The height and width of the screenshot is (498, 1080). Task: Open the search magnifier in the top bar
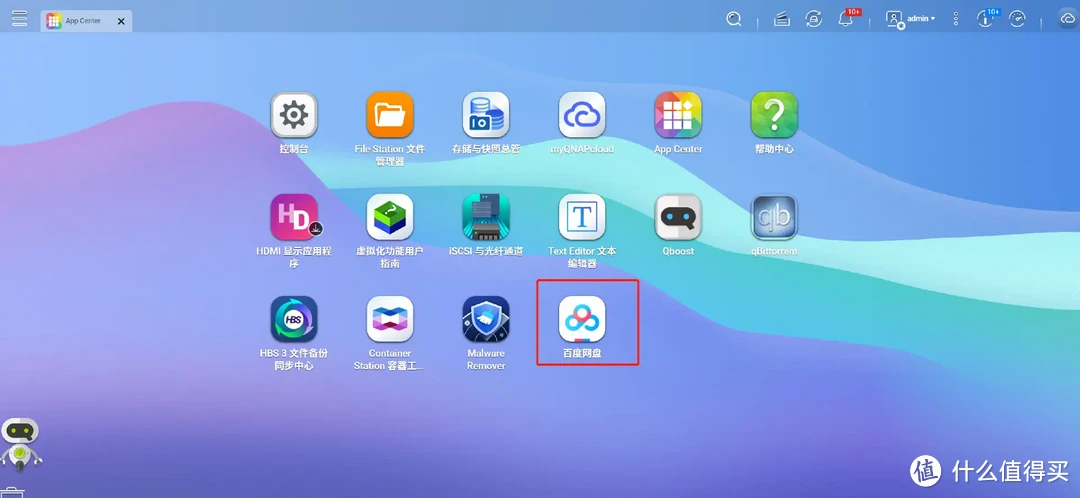click(x=734, y=19)
